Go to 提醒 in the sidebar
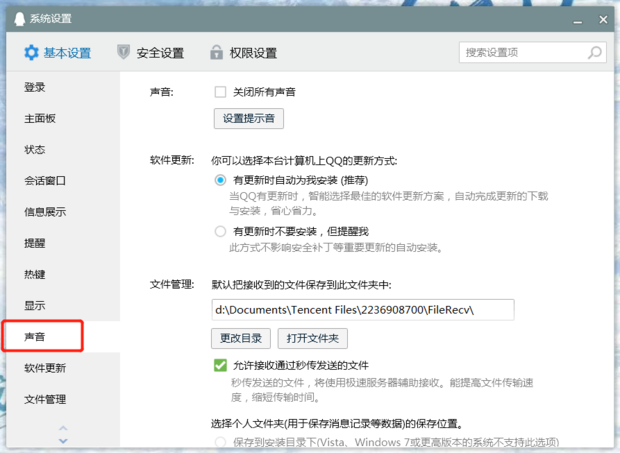620x453 pixels. click(35, 243)
